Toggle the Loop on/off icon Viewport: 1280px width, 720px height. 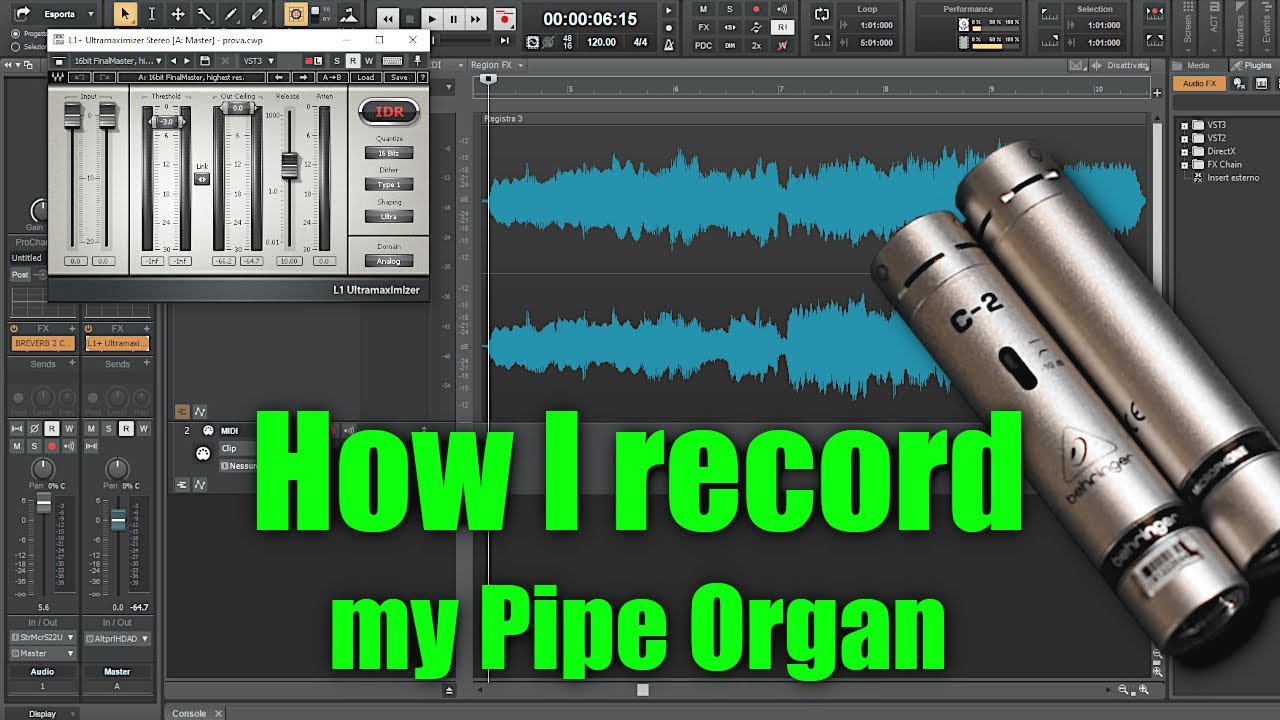(x=821, y=14)
